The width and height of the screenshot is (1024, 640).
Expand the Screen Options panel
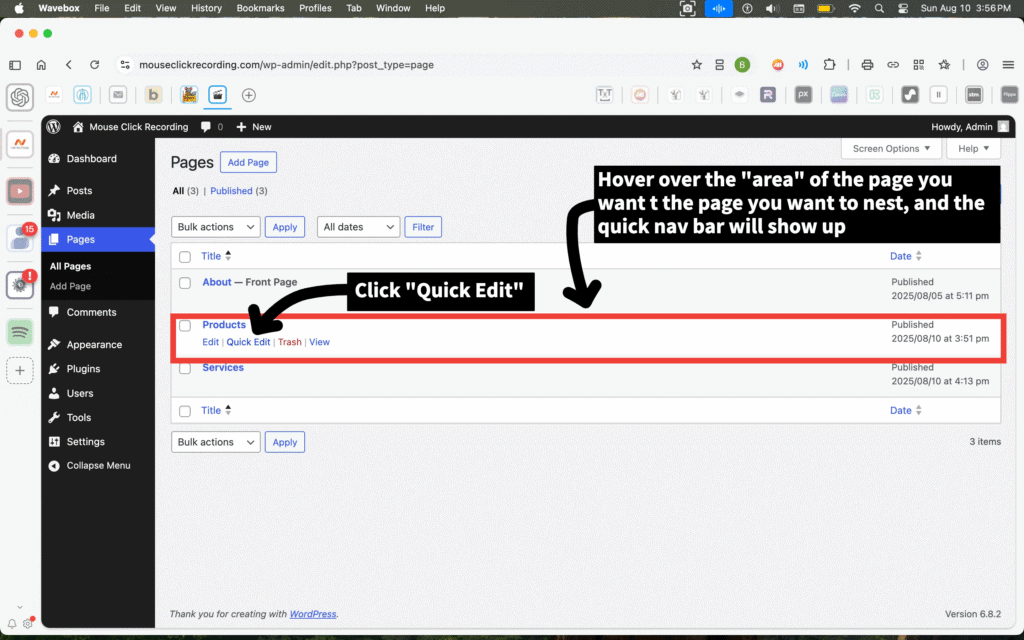pos(891,149)
